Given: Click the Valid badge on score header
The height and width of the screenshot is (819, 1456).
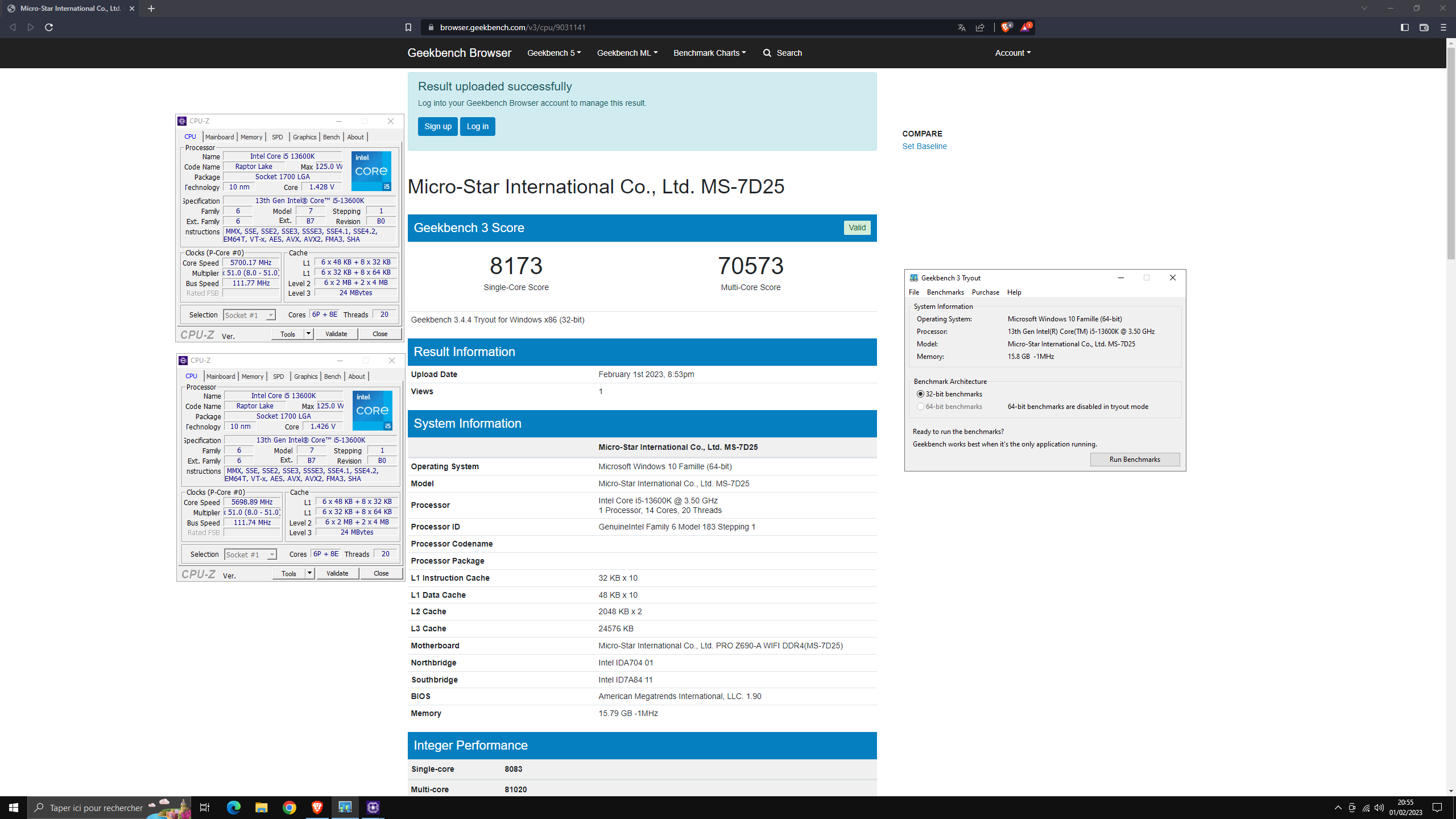Looking at the screenshot, I should [x=857, y=227].
